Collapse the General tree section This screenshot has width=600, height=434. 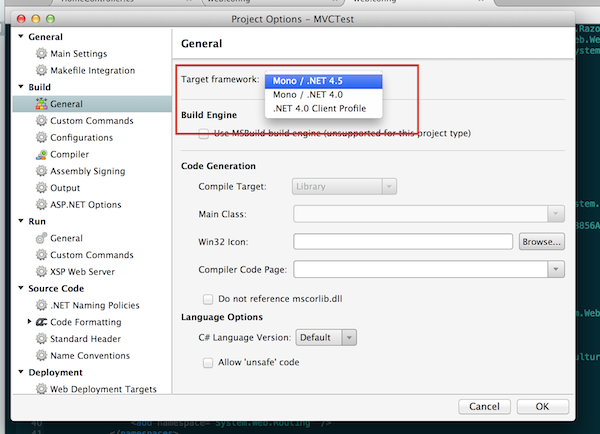21,36
